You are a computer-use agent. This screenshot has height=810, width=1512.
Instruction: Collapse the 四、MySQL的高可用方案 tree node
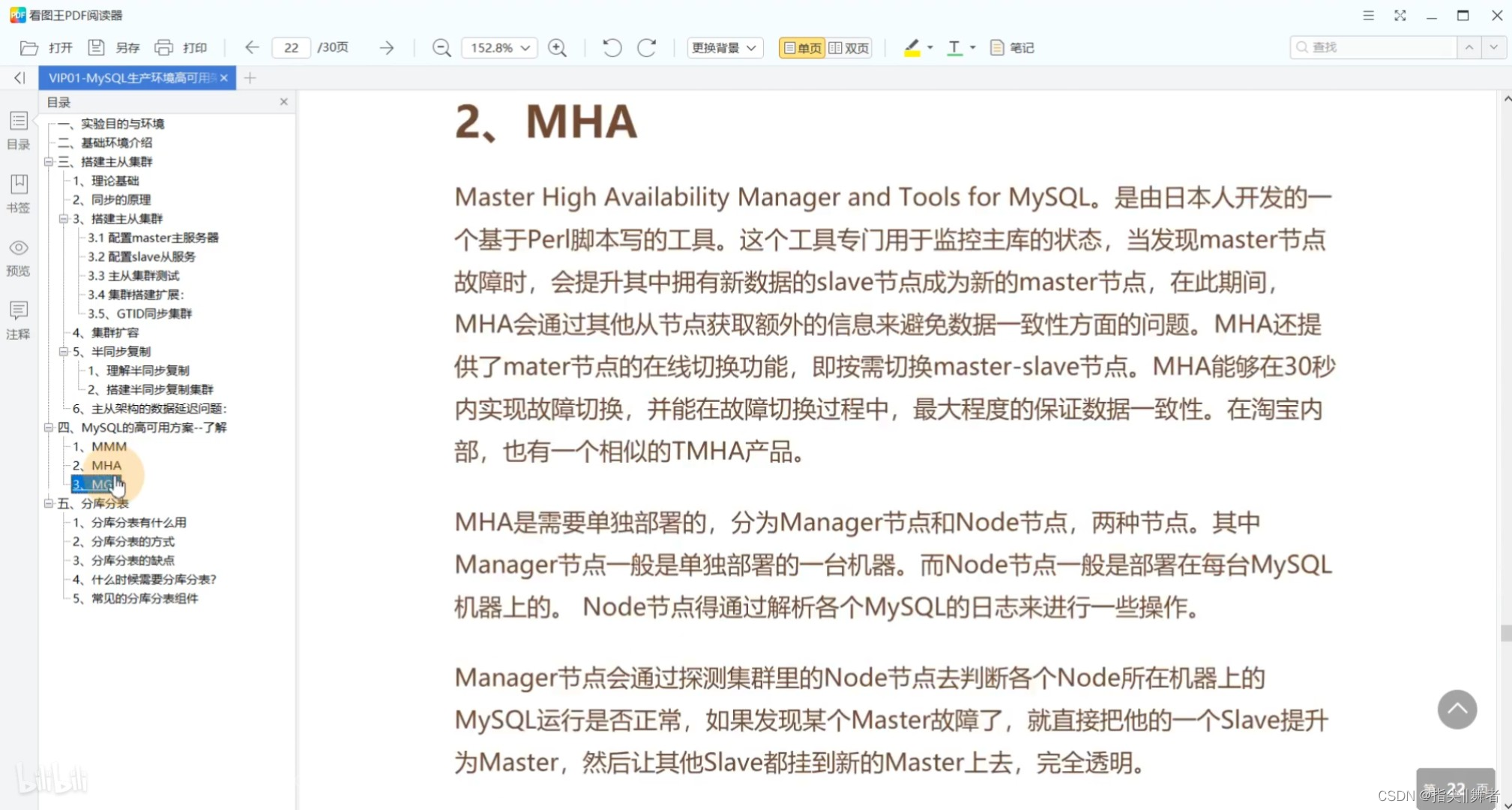point(49,427)
